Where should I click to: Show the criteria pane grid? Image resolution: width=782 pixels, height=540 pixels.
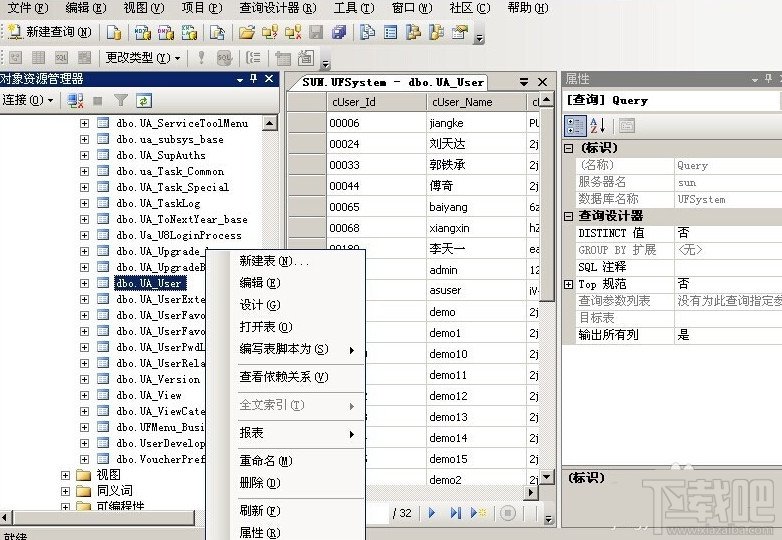tap(38, 58)
